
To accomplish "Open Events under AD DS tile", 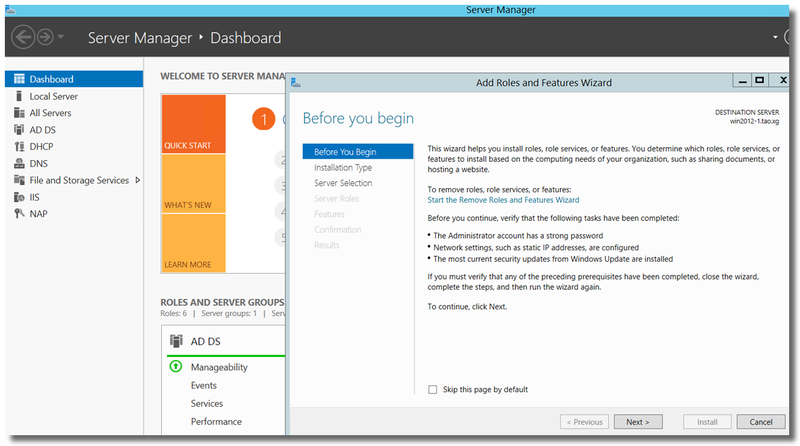I will tap(204, 385).
